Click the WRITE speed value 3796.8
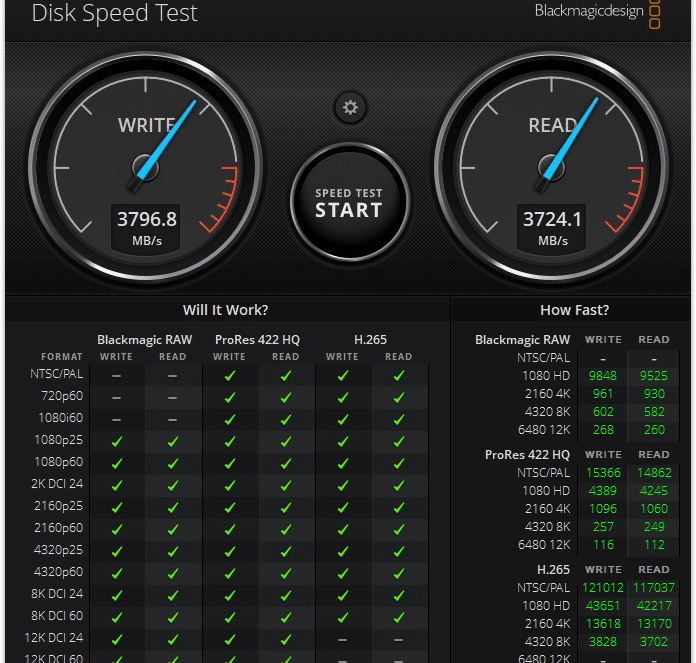This screenshot has width=696, height=663. coord(147,219)
